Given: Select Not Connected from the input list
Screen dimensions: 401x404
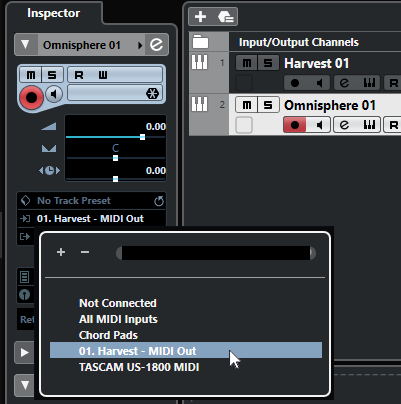Looking at the screenshot, I should click(118, 303).
